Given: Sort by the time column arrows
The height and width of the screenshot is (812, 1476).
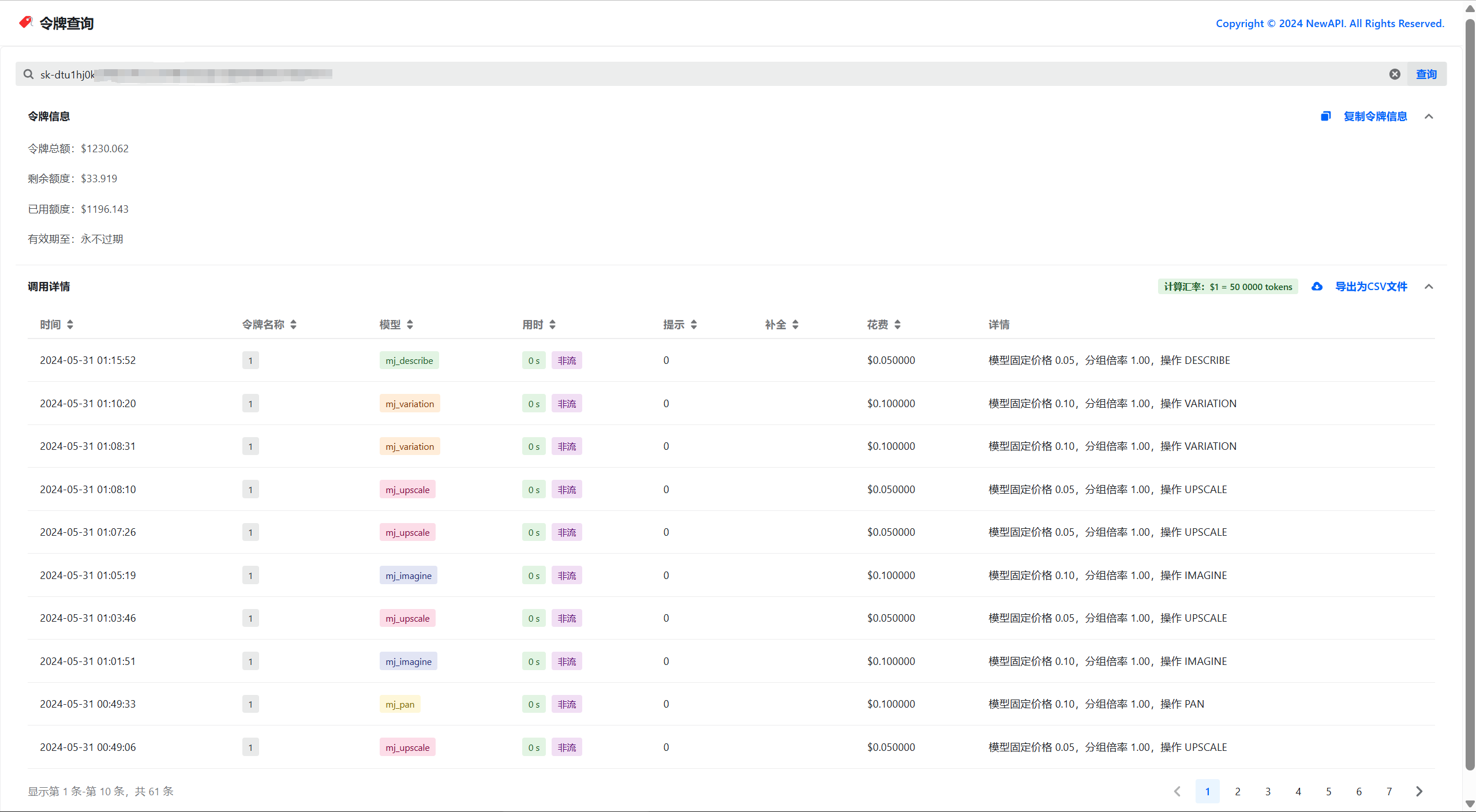Looking at the screenshot, I should click(70, 325).
